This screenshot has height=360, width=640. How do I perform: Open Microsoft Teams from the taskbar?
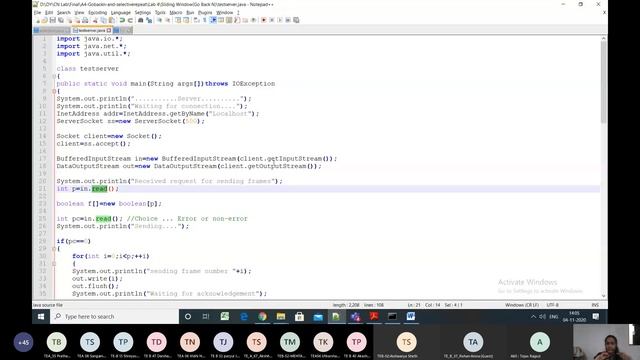pos(355,316)
